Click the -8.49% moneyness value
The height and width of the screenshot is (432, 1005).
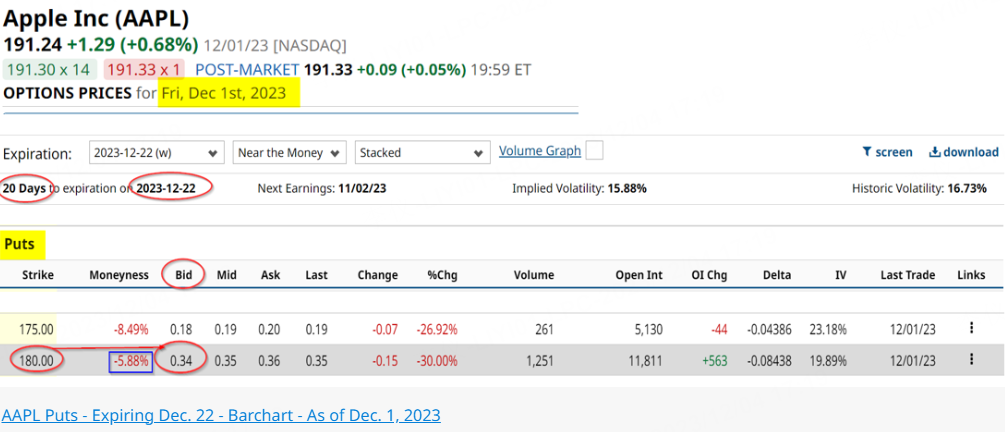[131, 329]
